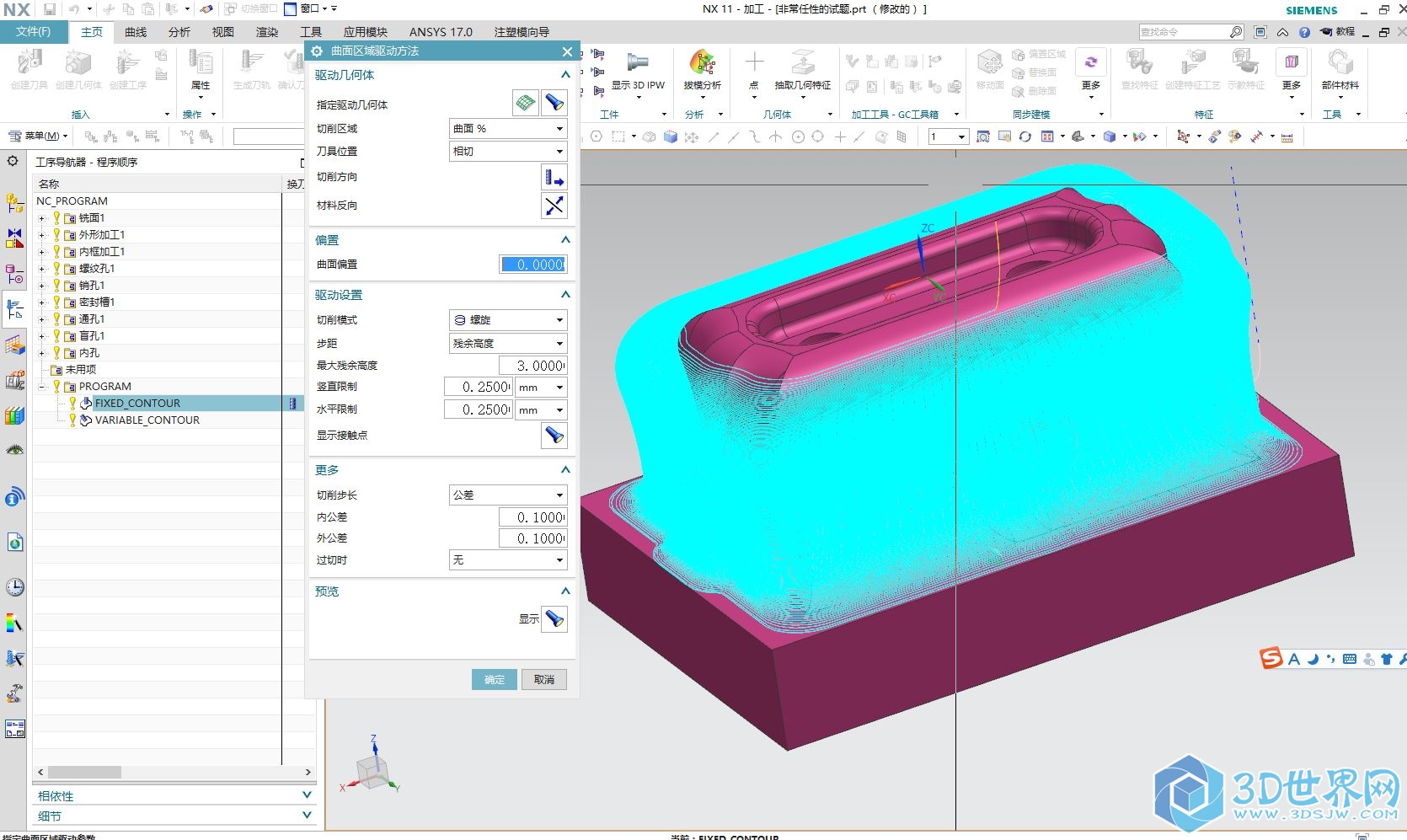Image resolution: width=1407 pixels, height=840 pixels.
Task: Click the surface offset input field
Action: click(533, 265)
